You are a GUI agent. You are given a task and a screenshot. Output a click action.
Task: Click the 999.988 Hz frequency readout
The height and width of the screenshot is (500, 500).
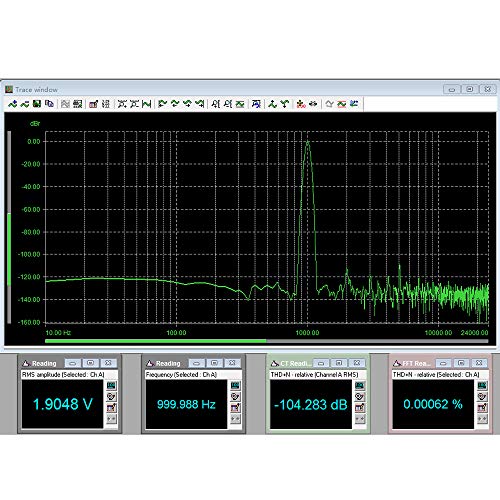pyautogui.click(x=186, y=404)
